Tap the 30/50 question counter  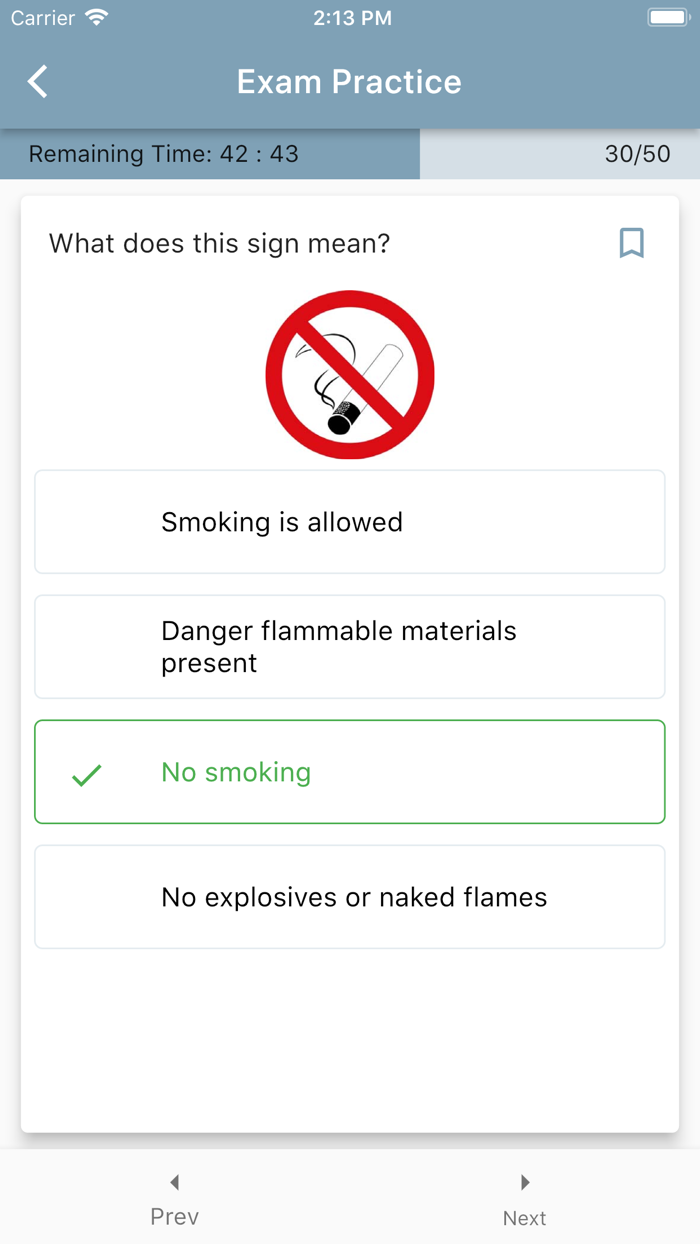pos(637,154)
